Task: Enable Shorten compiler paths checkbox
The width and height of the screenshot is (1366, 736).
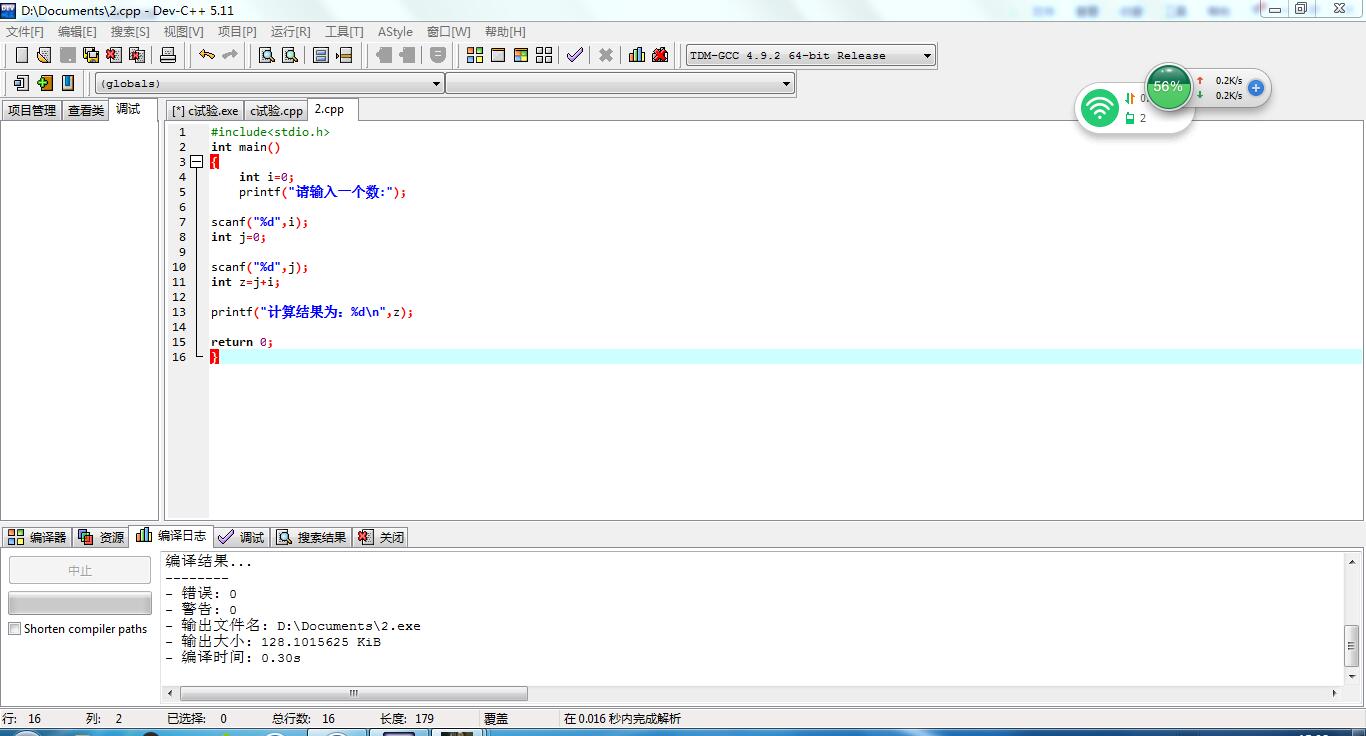Action: pyautogui.click(x=14, y=629)
